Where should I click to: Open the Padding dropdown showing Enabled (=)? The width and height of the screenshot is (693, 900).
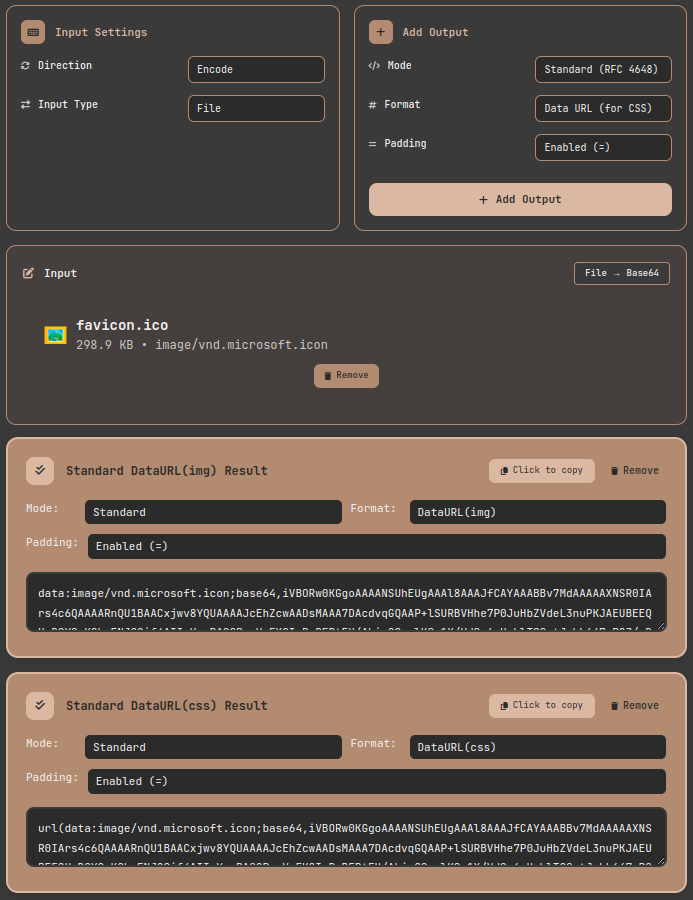(603, 148)
